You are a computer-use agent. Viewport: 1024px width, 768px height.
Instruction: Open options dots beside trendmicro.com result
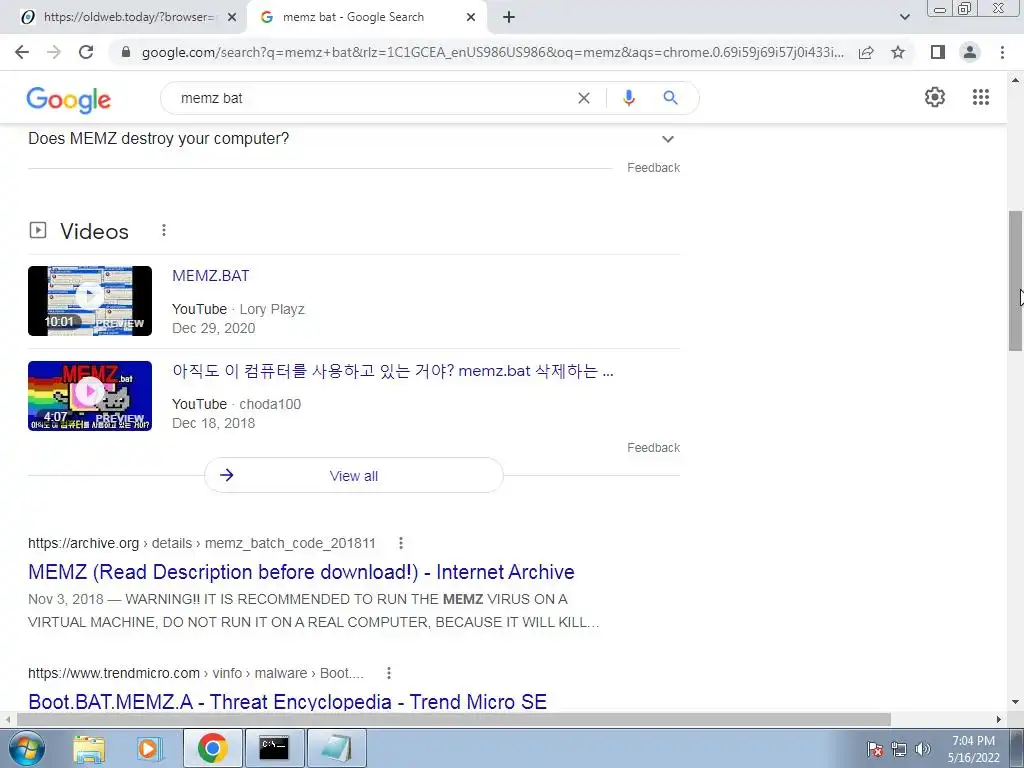[389, 673]
